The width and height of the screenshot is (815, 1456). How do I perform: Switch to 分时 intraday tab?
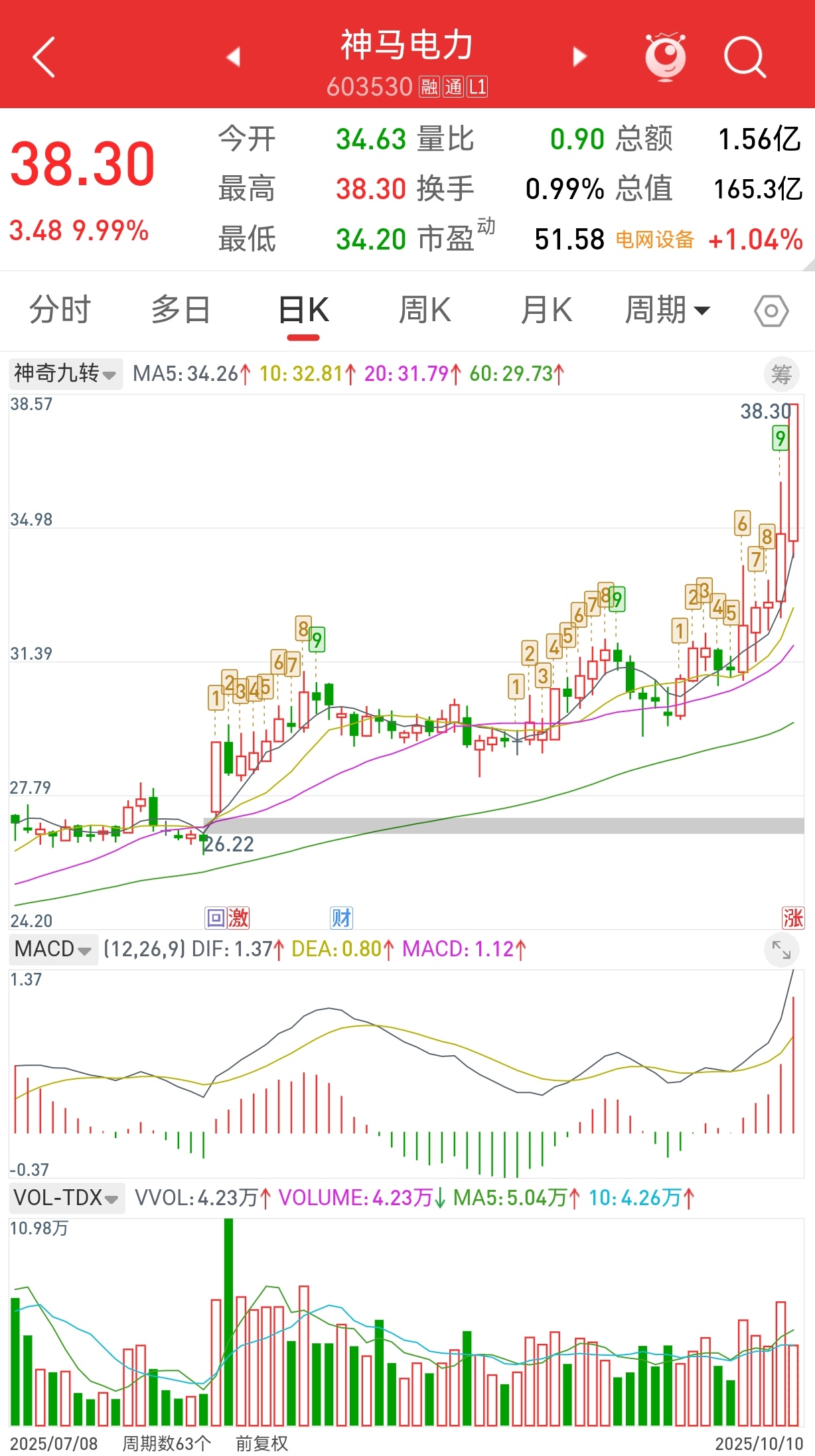click(x=60, y=310)
